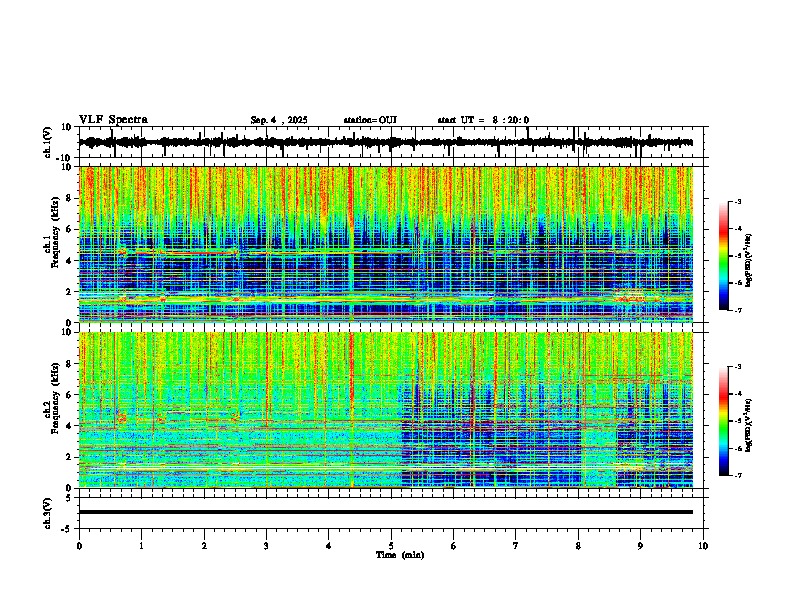Click time axis tick label "5"

click(x=391, y=546)
